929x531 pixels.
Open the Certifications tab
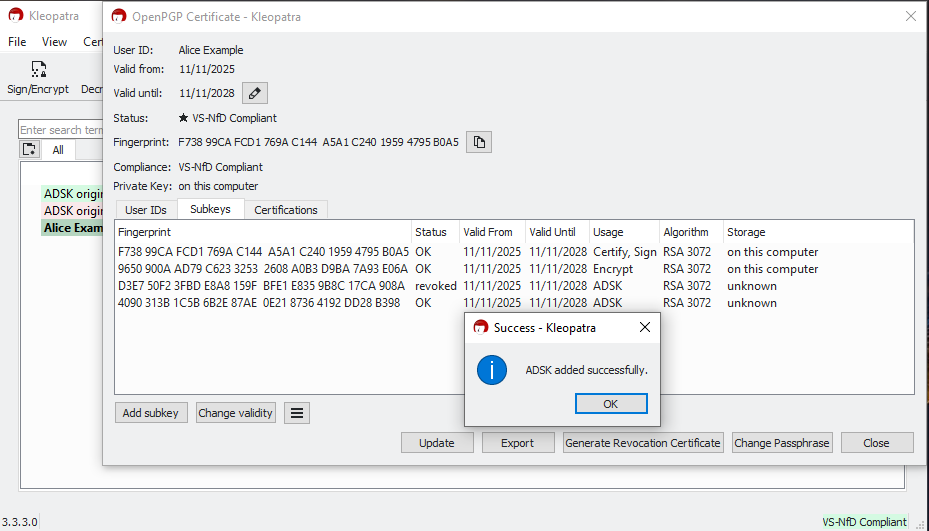pos(286,210)
